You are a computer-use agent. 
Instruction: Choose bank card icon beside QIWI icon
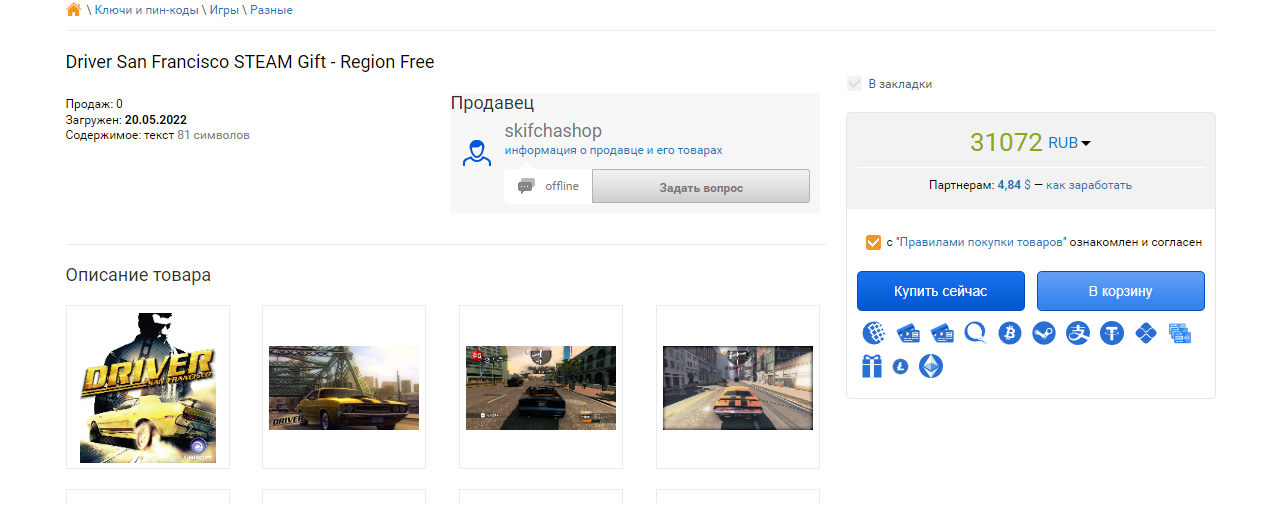942,333
